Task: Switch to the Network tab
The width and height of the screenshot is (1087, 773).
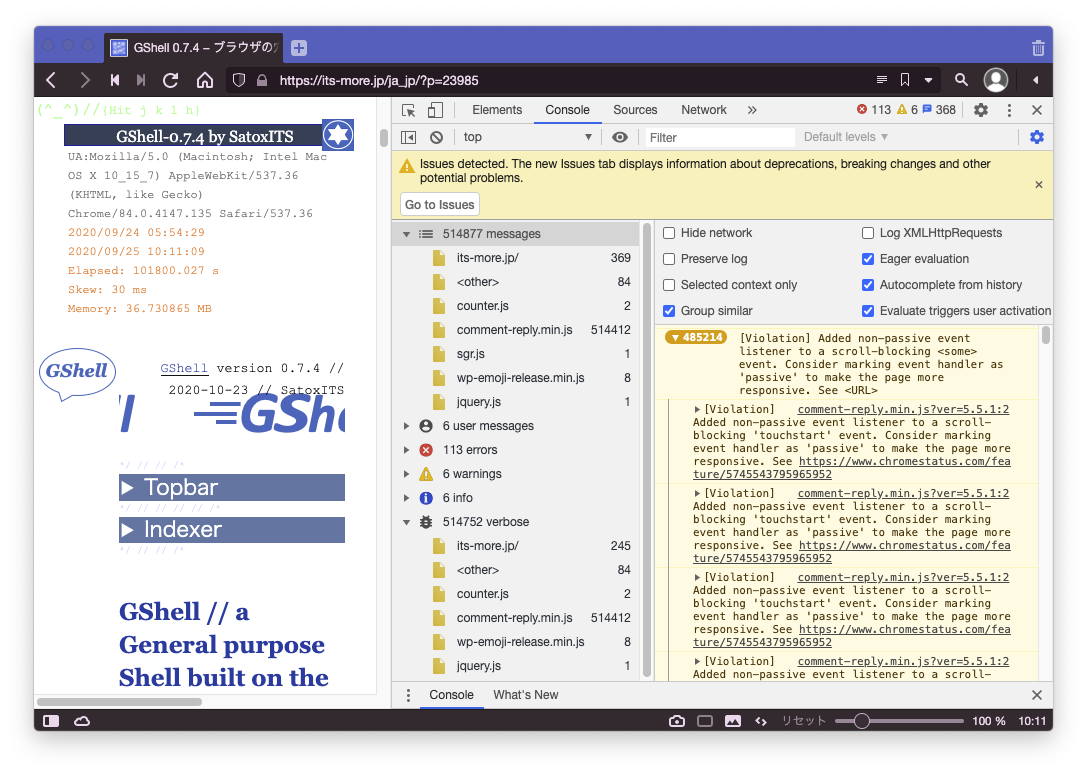Action: (704, 110)
